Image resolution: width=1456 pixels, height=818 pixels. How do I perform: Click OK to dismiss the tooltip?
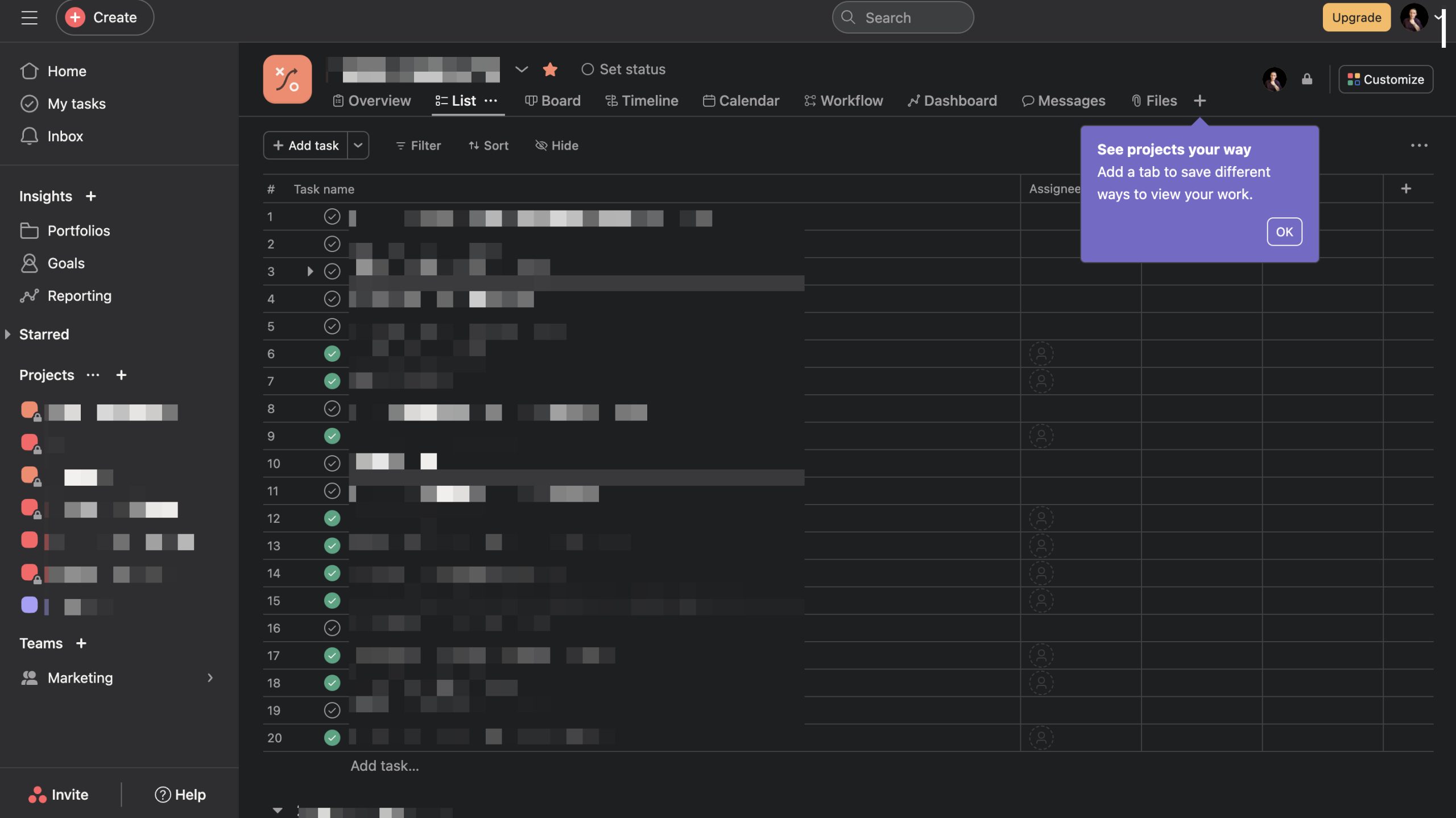pos(1284,232)
